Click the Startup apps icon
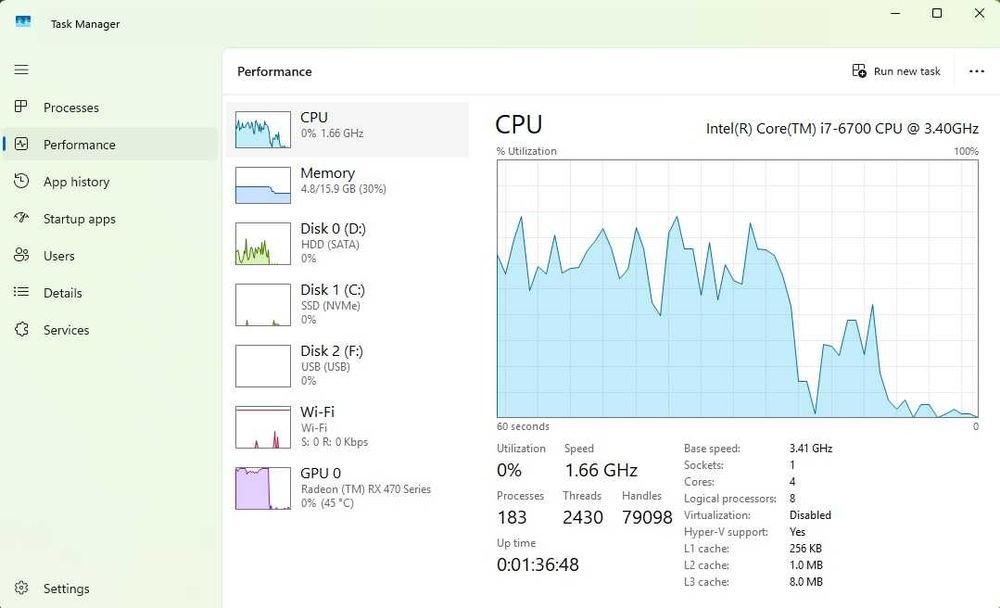This screenshot has height=608, width=1000. pyautogui.click(x=21, y=218)
